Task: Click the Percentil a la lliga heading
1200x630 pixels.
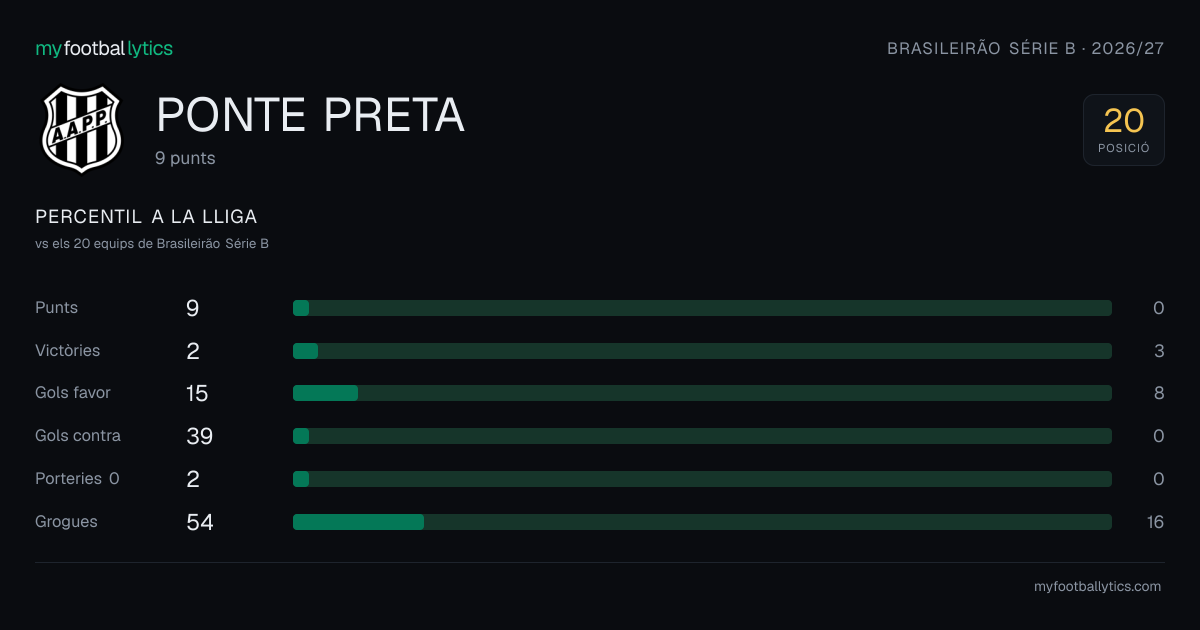Action: [146, 217]
